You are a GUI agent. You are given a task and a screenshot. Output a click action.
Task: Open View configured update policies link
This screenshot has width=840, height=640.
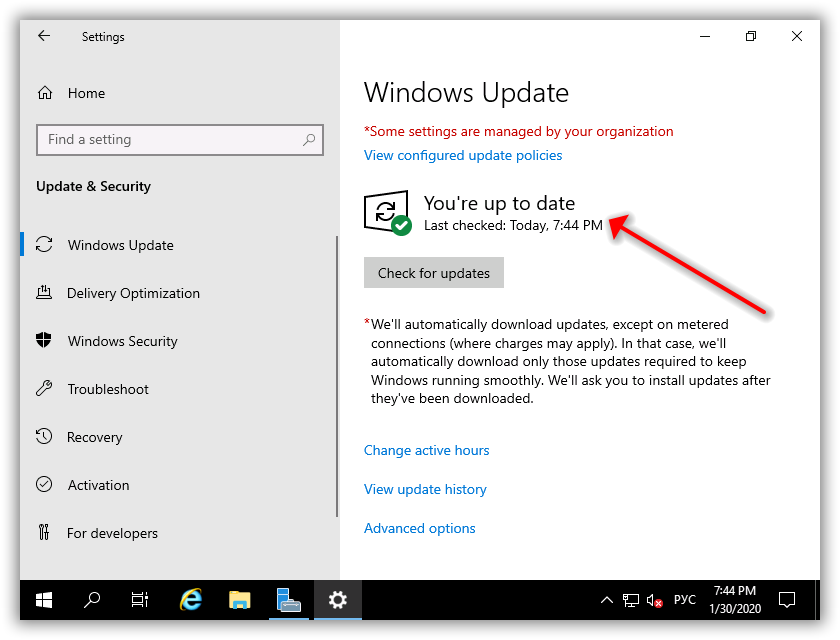click(x=463, y=155)
